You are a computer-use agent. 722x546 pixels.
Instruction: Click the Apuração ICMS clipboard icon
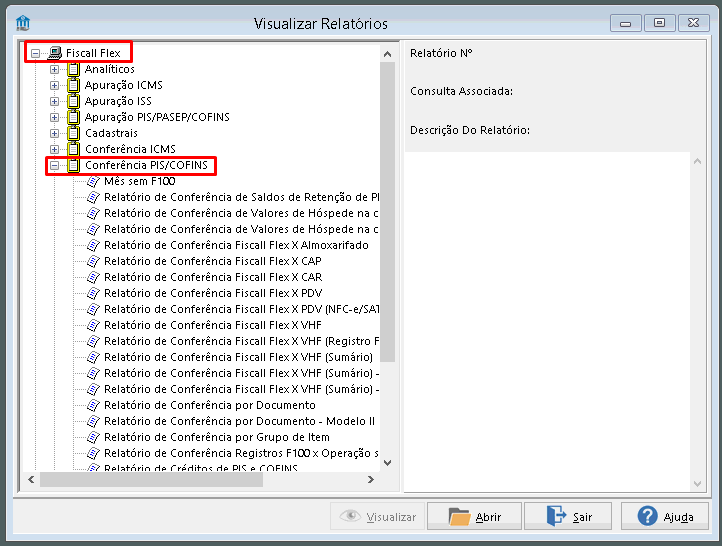click(x=73, y=85)
